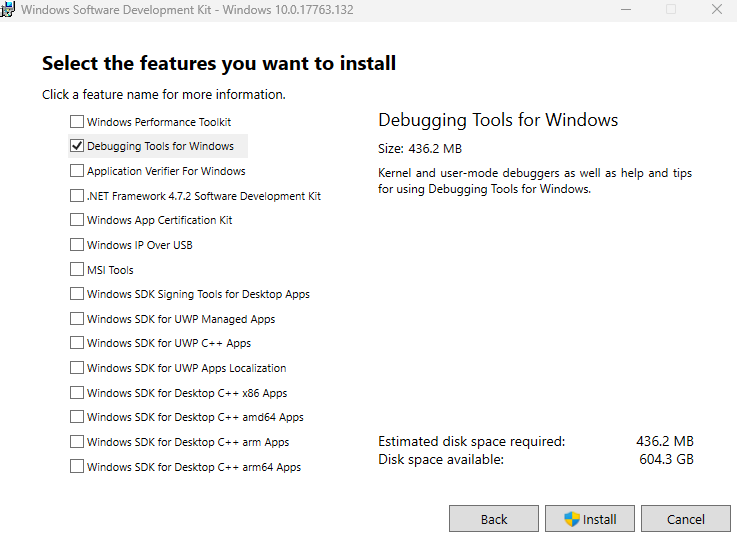Check the Windows Performance Toolkit checkbox

77,121
